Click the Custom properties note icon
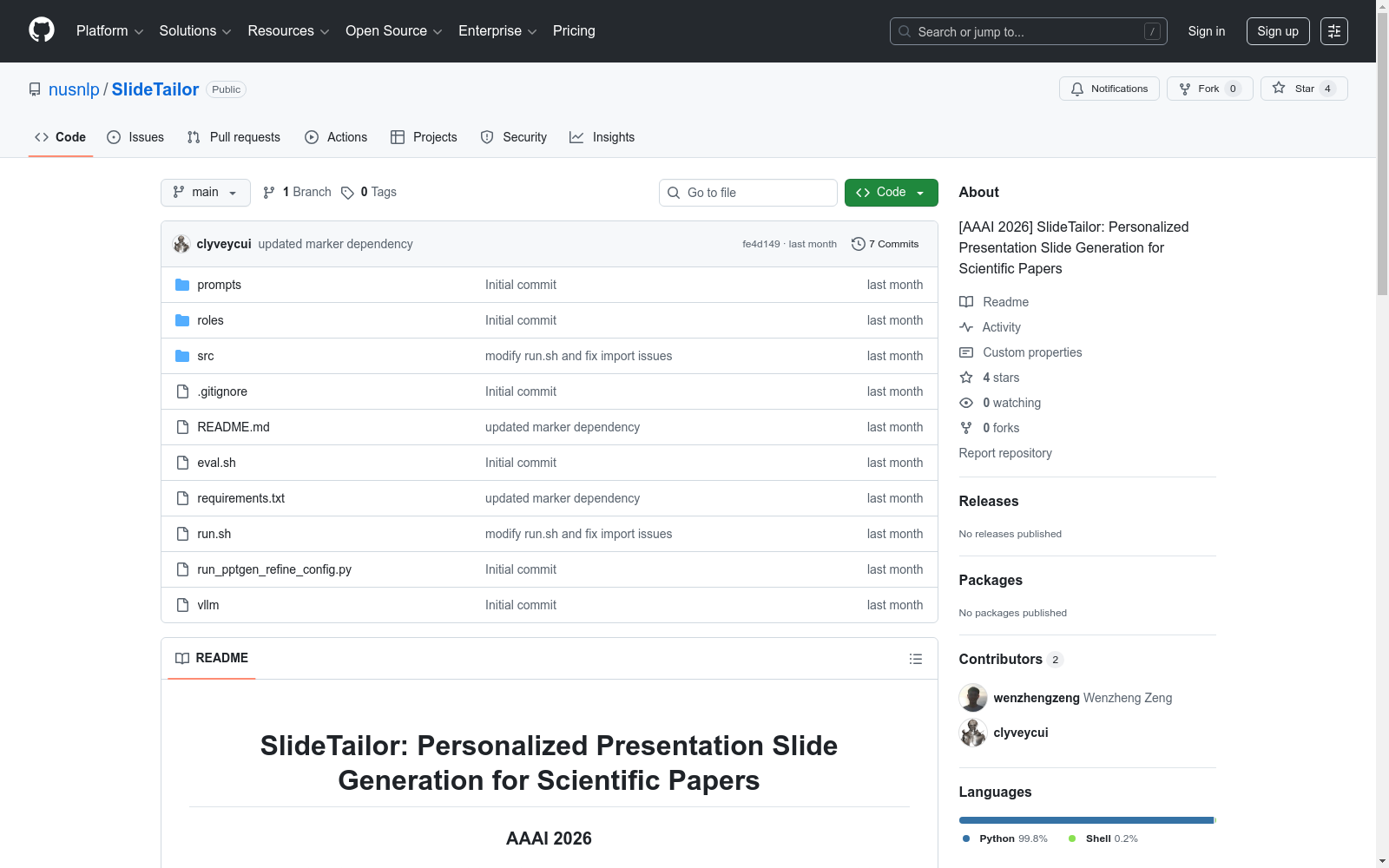Image resolution: width=1389 pixels, height=868 pixels. (x=966, y=352)
